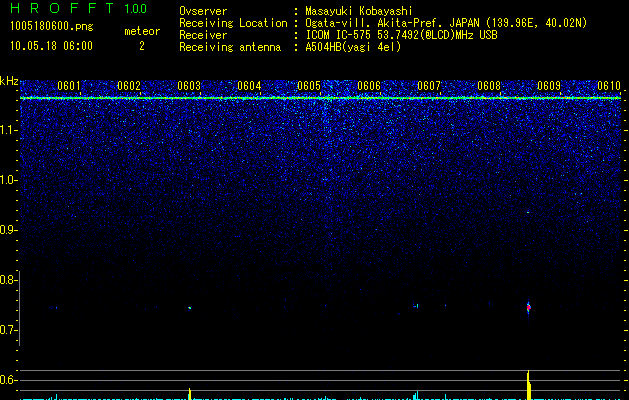Viewport: 629px width, 400px height.
Task: Click the 0606 time marker
Action: (369, 86)
